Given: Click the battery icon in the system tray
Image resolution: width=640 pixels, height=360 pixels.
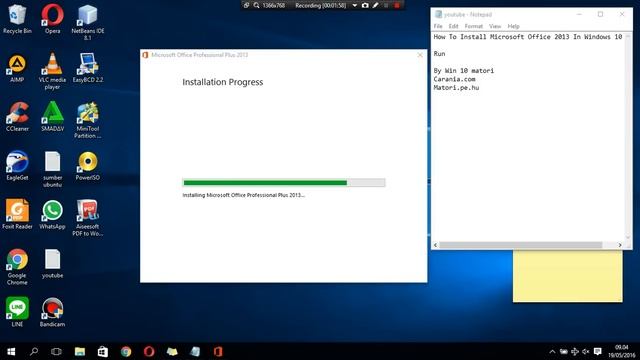Looking at the screenshot, I should click(x=563, y=351).
